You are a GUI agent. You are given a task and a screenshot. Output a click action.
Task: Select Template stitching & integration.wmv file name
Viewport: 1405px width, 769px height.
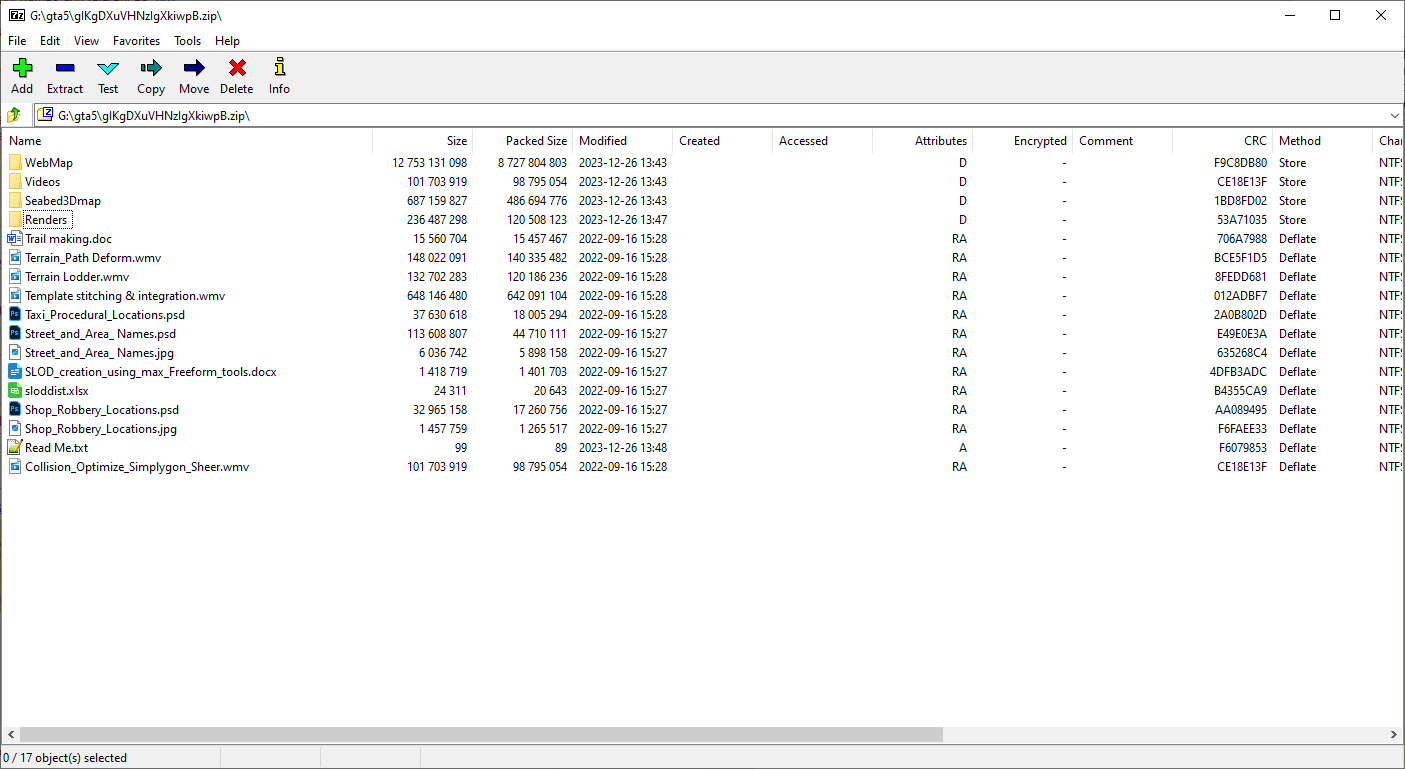coord(125,295)
